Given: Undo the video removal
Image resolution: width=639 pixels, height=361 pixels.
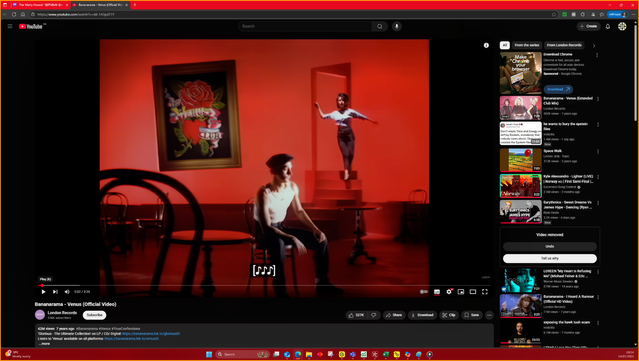Looking at the screenshot, I should [550, 247].
